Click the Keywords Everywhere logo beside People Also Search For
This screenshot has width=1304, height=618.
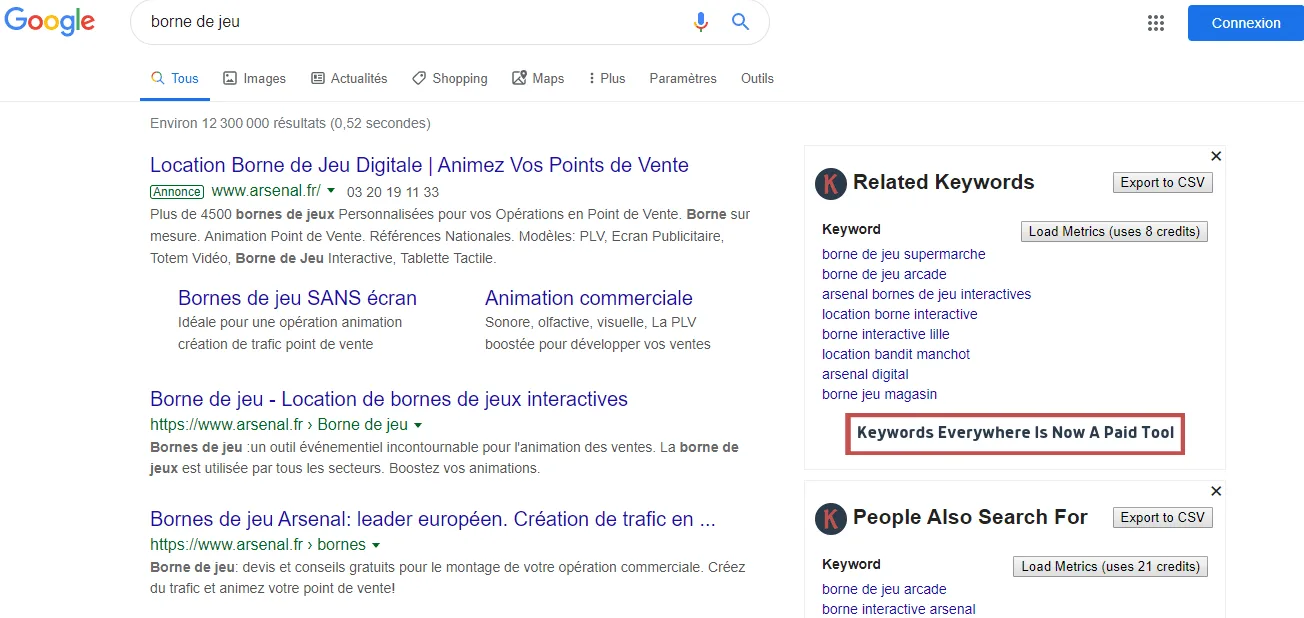click(830, 518)
